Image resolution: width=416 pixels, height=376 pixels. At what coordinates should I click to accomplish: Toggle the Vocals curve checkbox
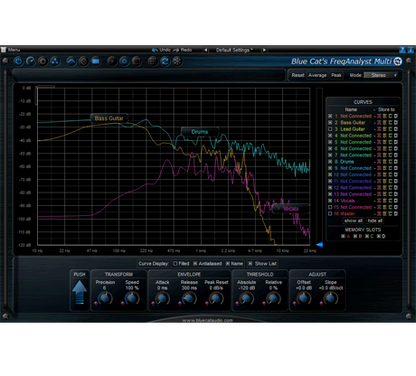(x=330, y=201)
